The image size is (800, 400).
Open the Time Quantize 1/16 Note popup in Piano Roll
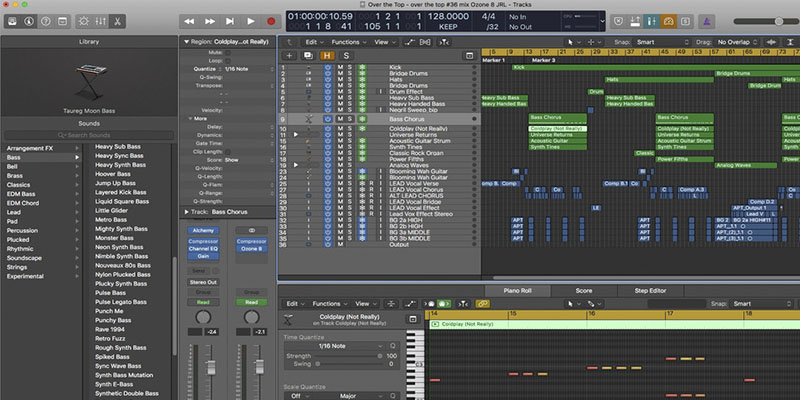[x=335, y=346]
